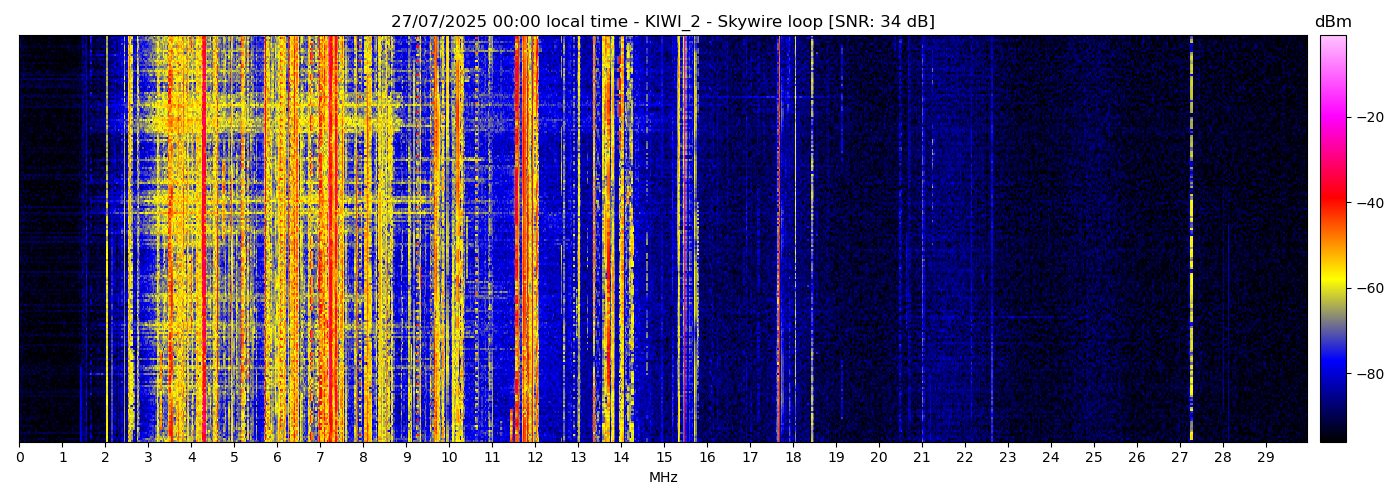Pick the red band of the colorbar
1400x500 pixels.
1333,200
